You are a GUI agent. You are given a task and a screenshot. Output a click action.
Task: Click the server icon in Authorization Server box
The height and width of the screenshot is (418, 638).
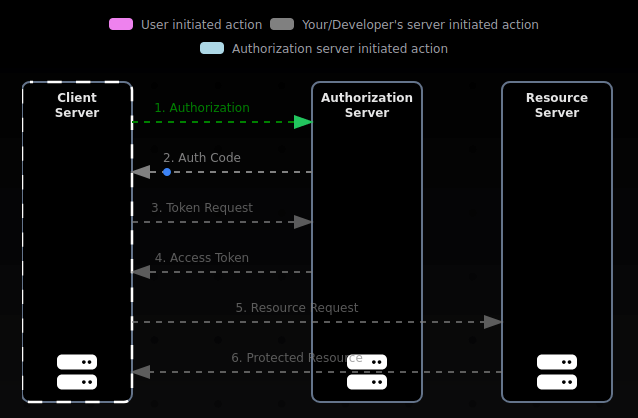(x=367, y=372)
